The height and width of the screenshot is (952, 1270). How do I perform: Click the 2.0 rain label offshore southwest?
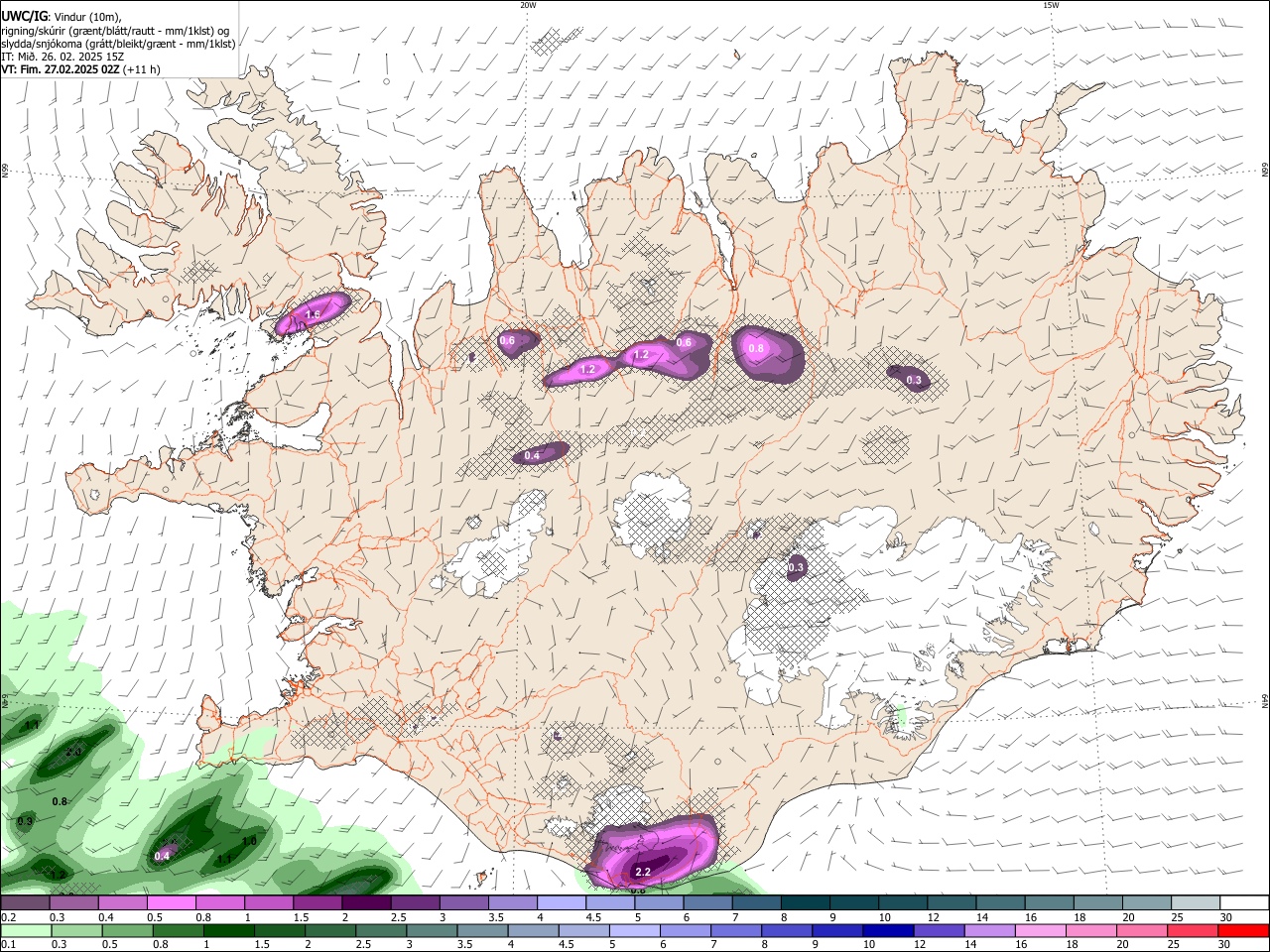click(x=74, y=753)
